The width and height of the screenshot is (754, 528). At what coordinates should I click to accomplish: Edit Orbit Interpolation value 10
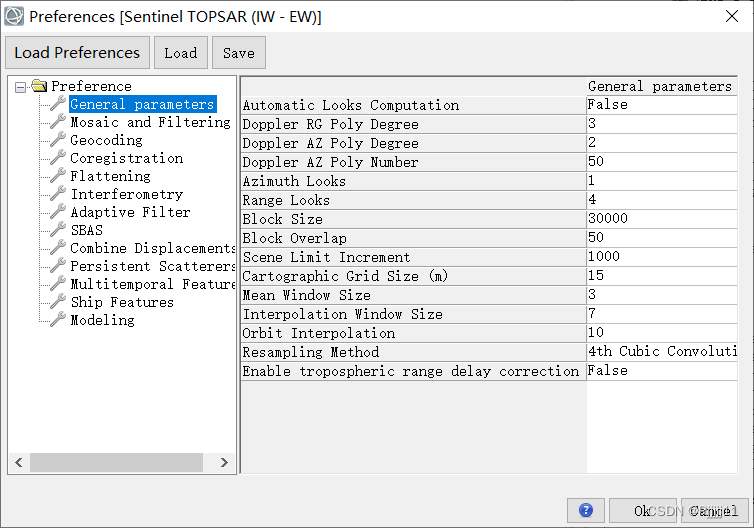662,333
